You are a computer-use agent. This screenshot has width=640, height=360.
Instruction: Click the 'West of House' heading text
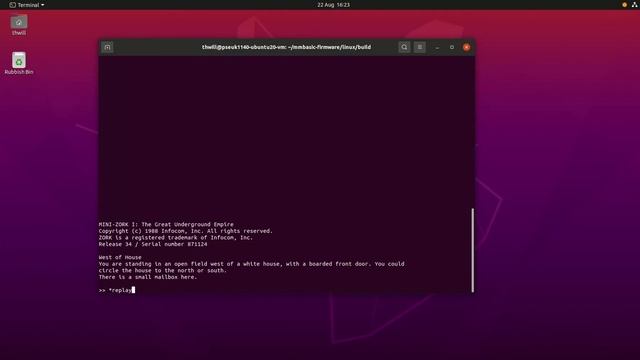coord(120,257)
